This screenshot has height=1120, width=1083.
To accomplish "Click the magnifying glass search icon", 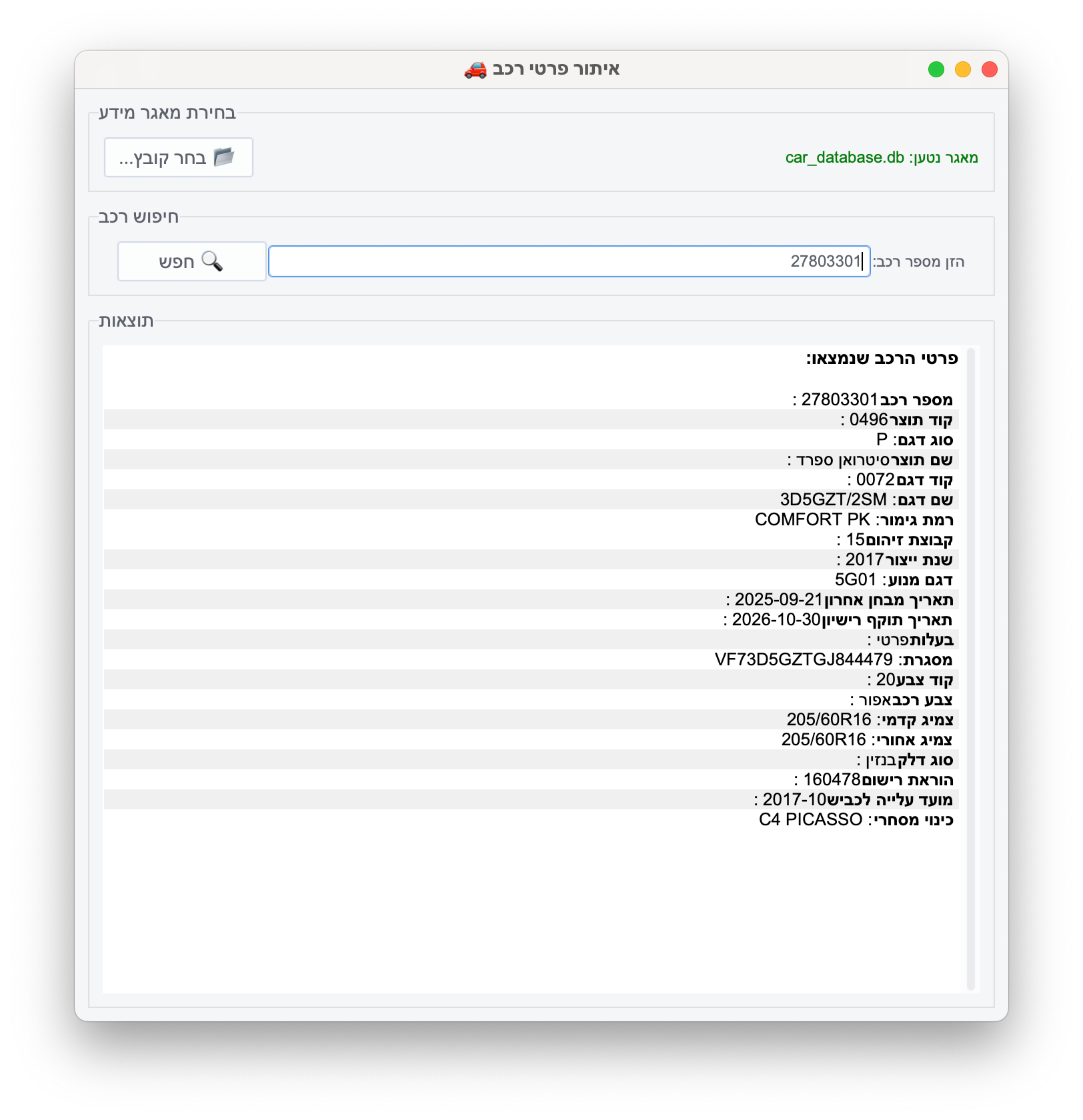I will [x=212, y=261].
